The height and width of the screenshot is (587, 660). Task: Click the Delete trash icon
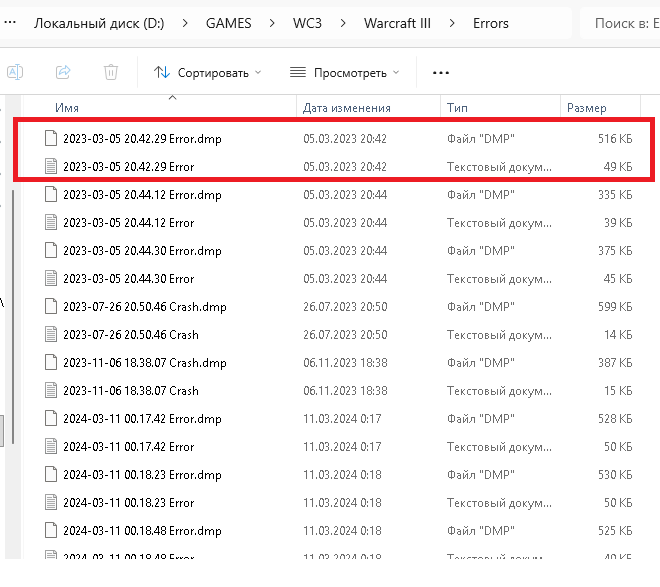tap(111, 72)
